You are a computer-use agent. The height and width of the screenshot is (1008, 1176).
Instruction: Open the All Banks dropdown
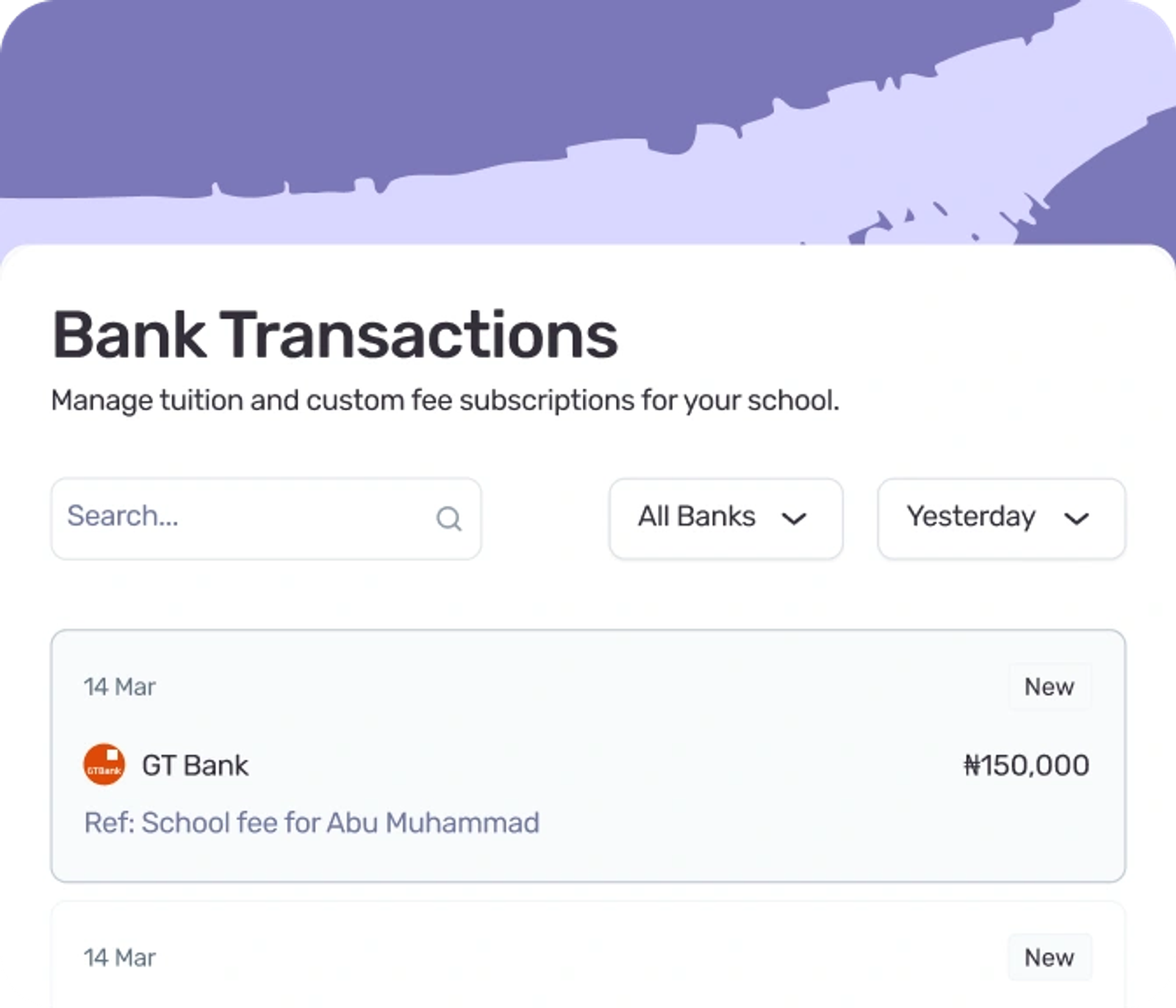[x=725, y=518]
